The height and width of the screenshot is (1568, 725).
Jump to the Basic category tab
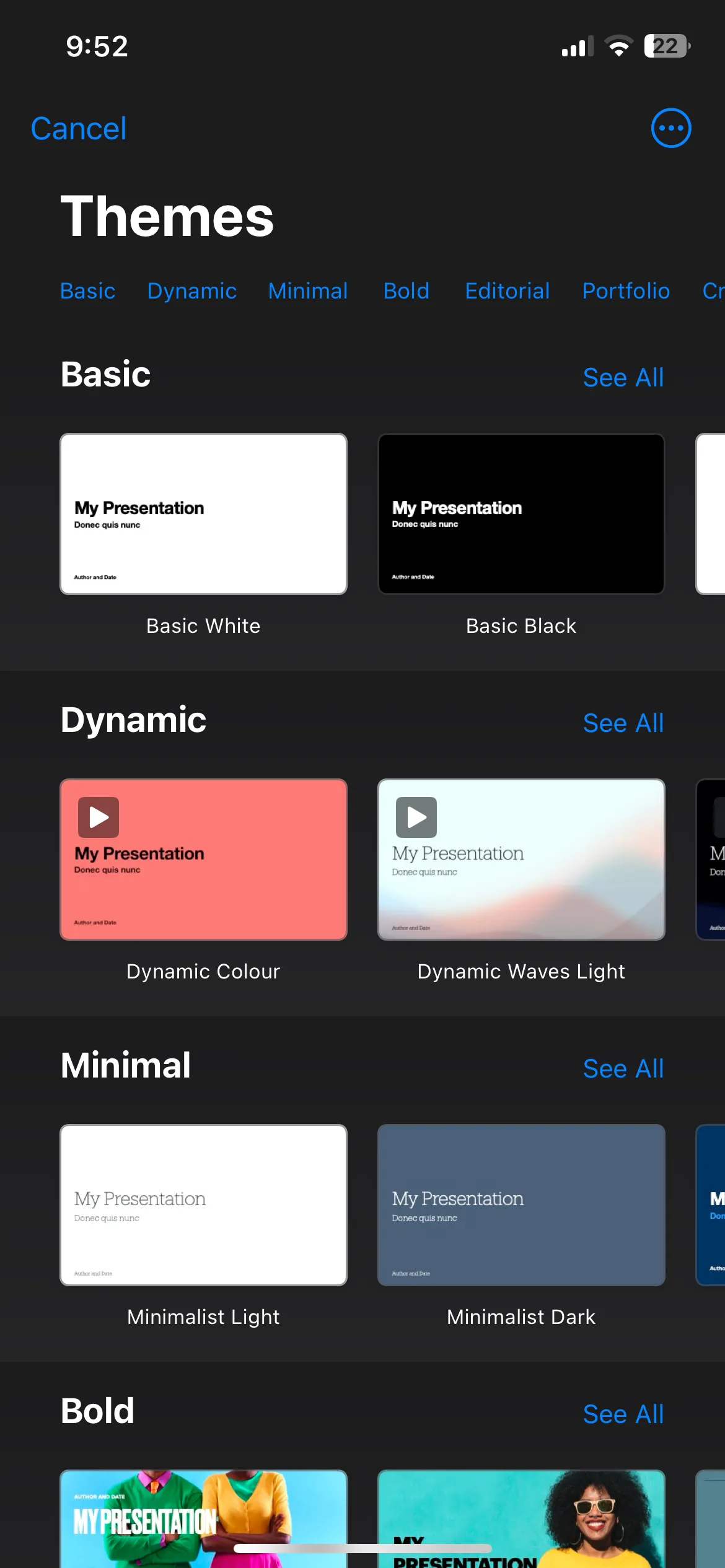tap(88, 291)
